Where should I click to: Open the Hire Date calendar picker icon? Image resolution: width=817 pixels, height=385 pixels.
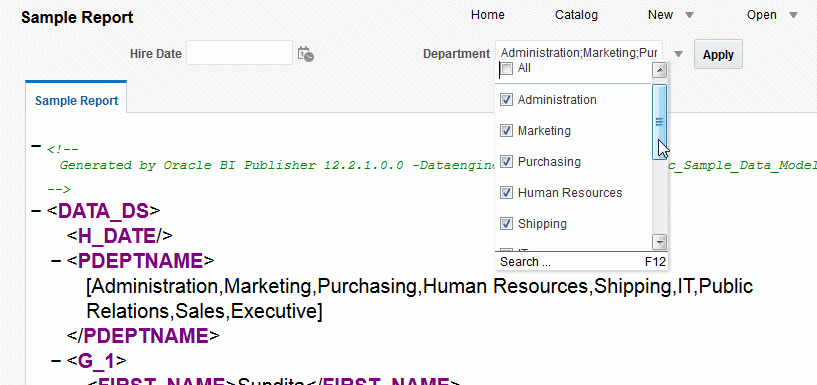point(305,54)
